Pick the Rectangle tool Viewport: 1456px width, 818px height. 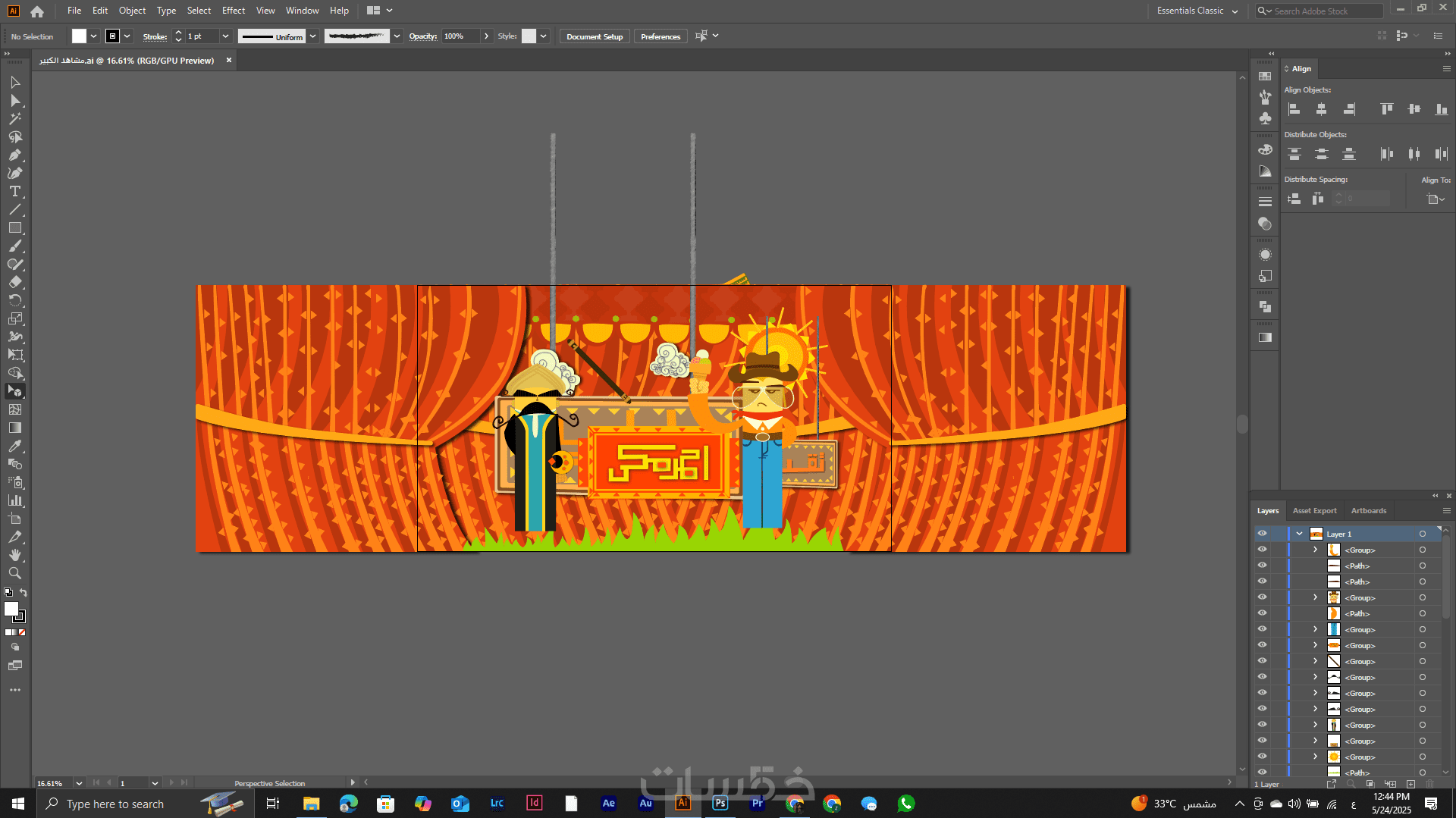(15, 227)
